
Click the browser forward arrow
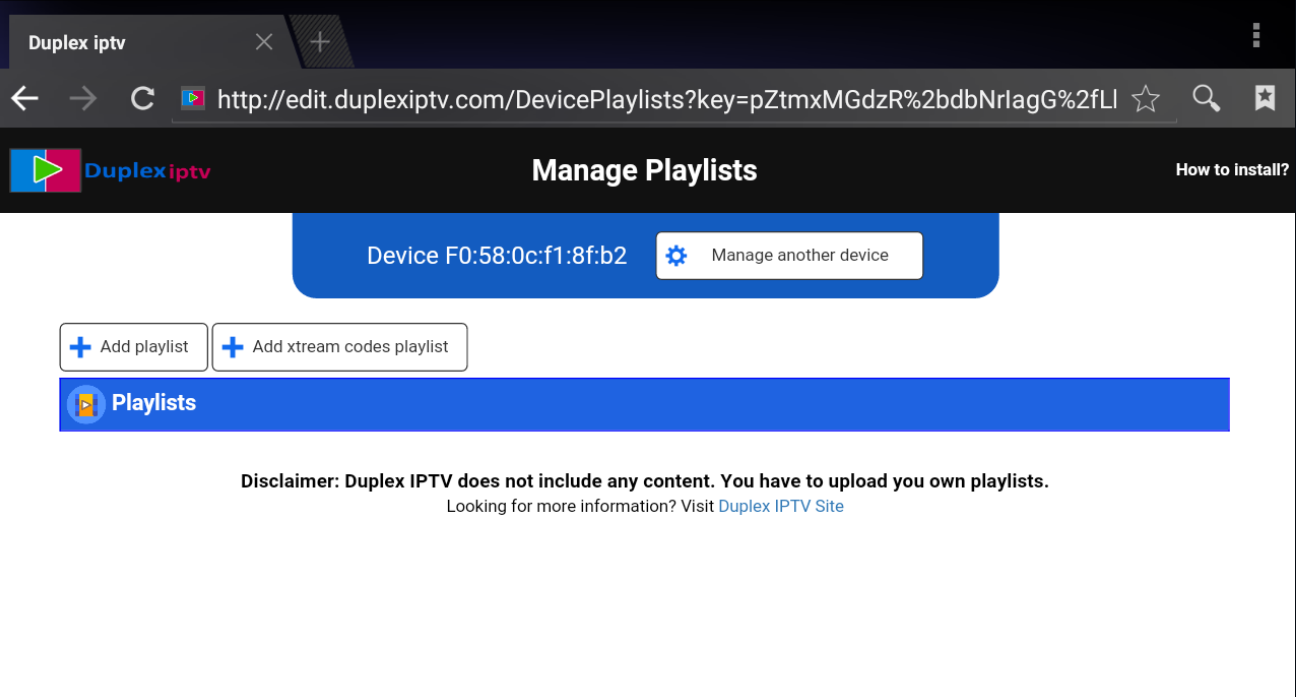[84, 98]
